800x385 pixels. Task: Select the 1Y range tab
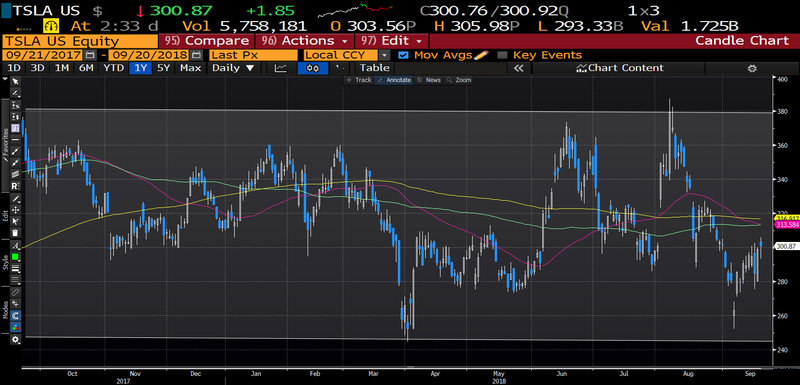coord(140,68)
